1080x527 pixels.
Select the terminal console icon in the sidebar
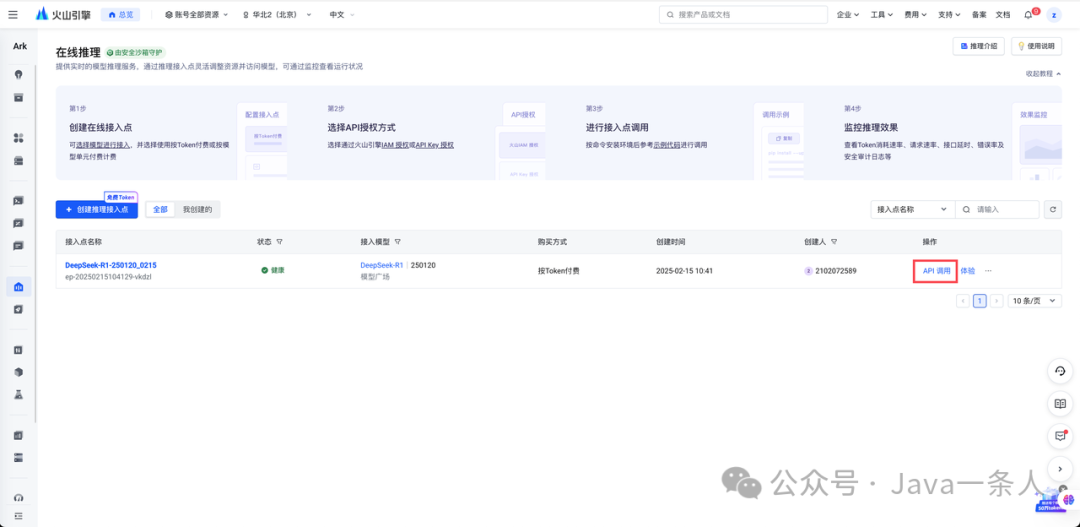pos(19,200)
